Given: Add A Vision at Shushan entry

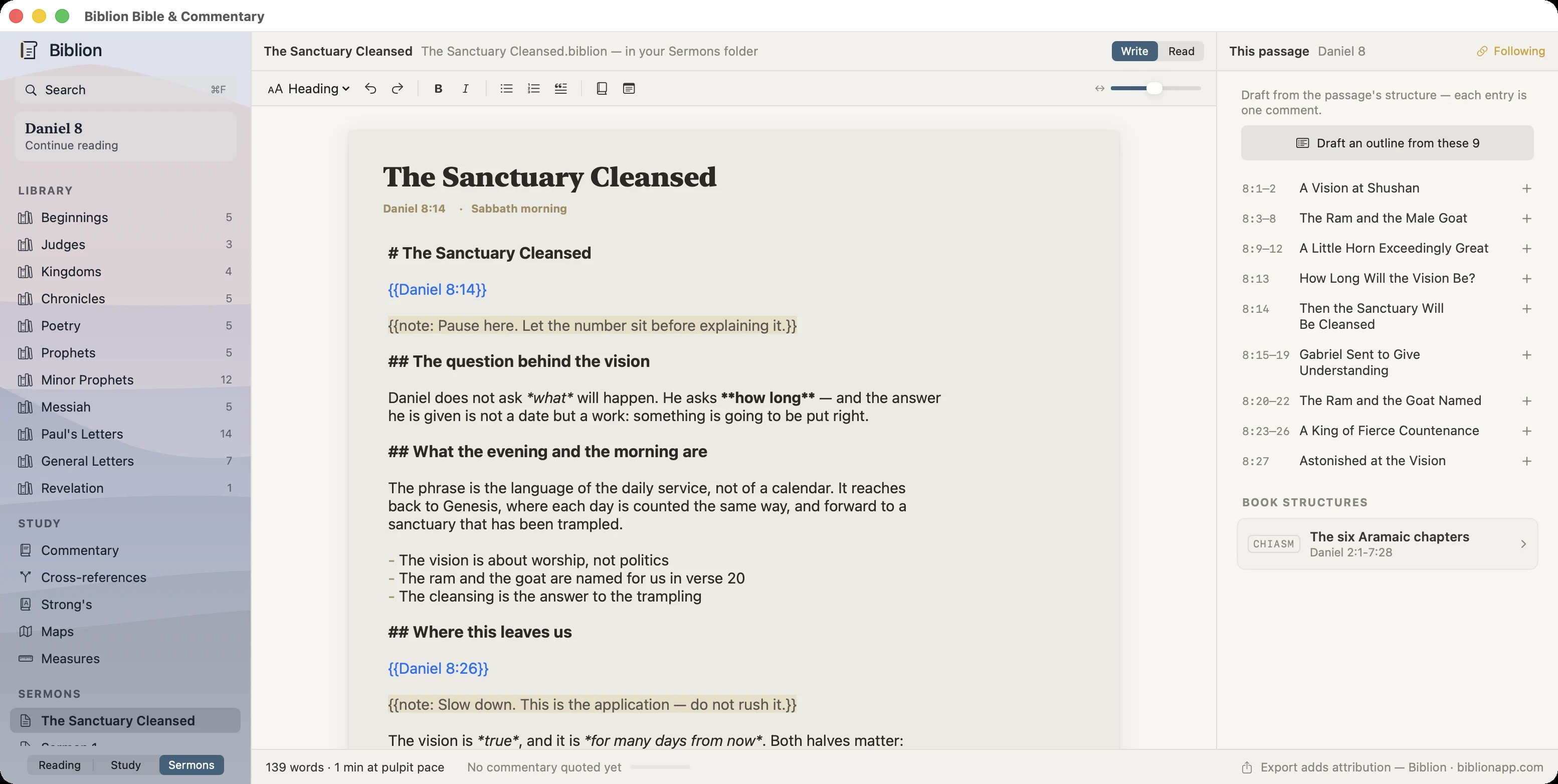Looking at the screenshot, I should point(1526,189).
